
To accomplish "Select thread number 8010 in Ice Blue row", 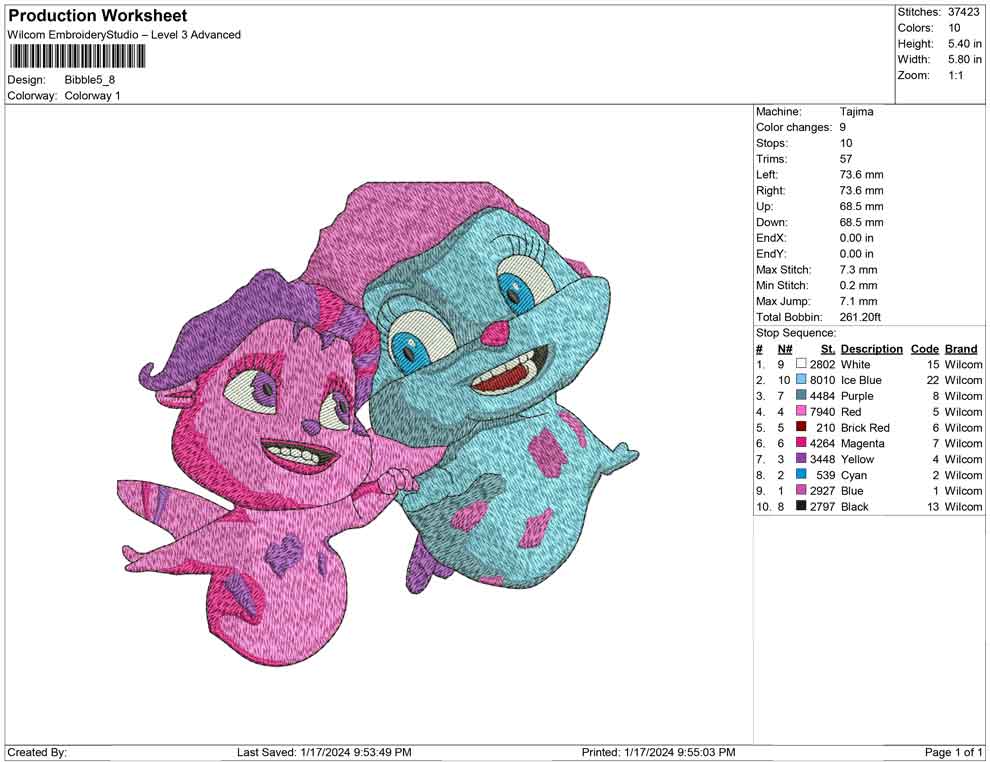I will tap(822, 380).
